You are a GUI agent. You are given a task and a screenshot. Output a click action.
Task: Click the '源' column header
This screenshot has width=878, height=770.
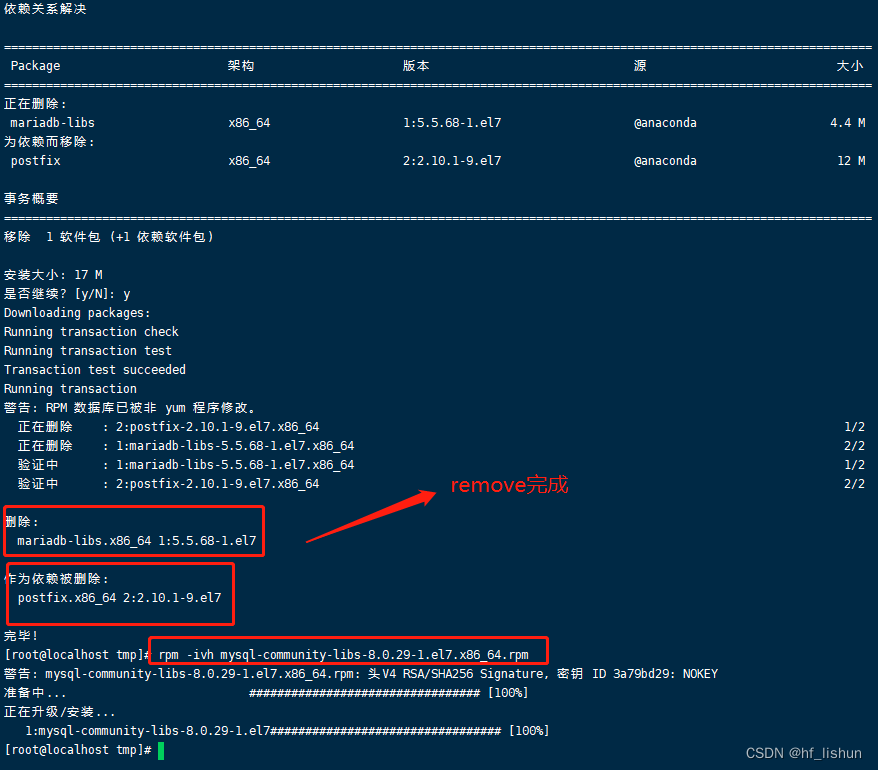640,66
